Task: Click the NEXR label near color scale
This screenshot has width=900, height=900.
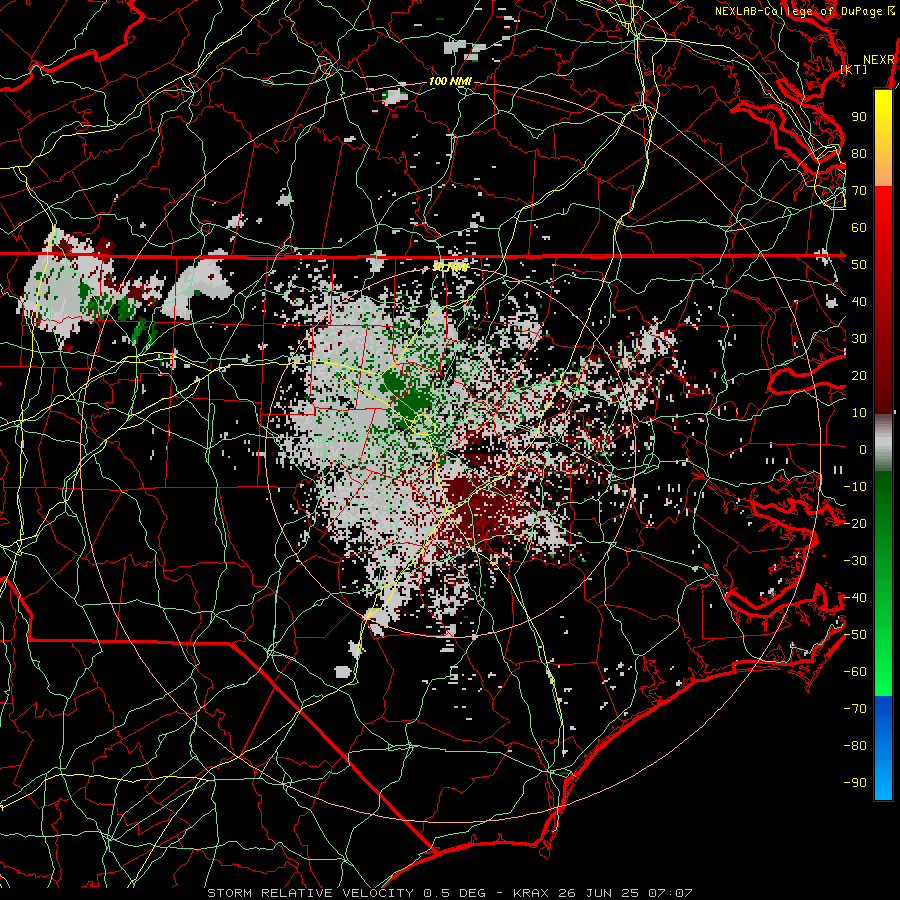Action: [878, 60]
